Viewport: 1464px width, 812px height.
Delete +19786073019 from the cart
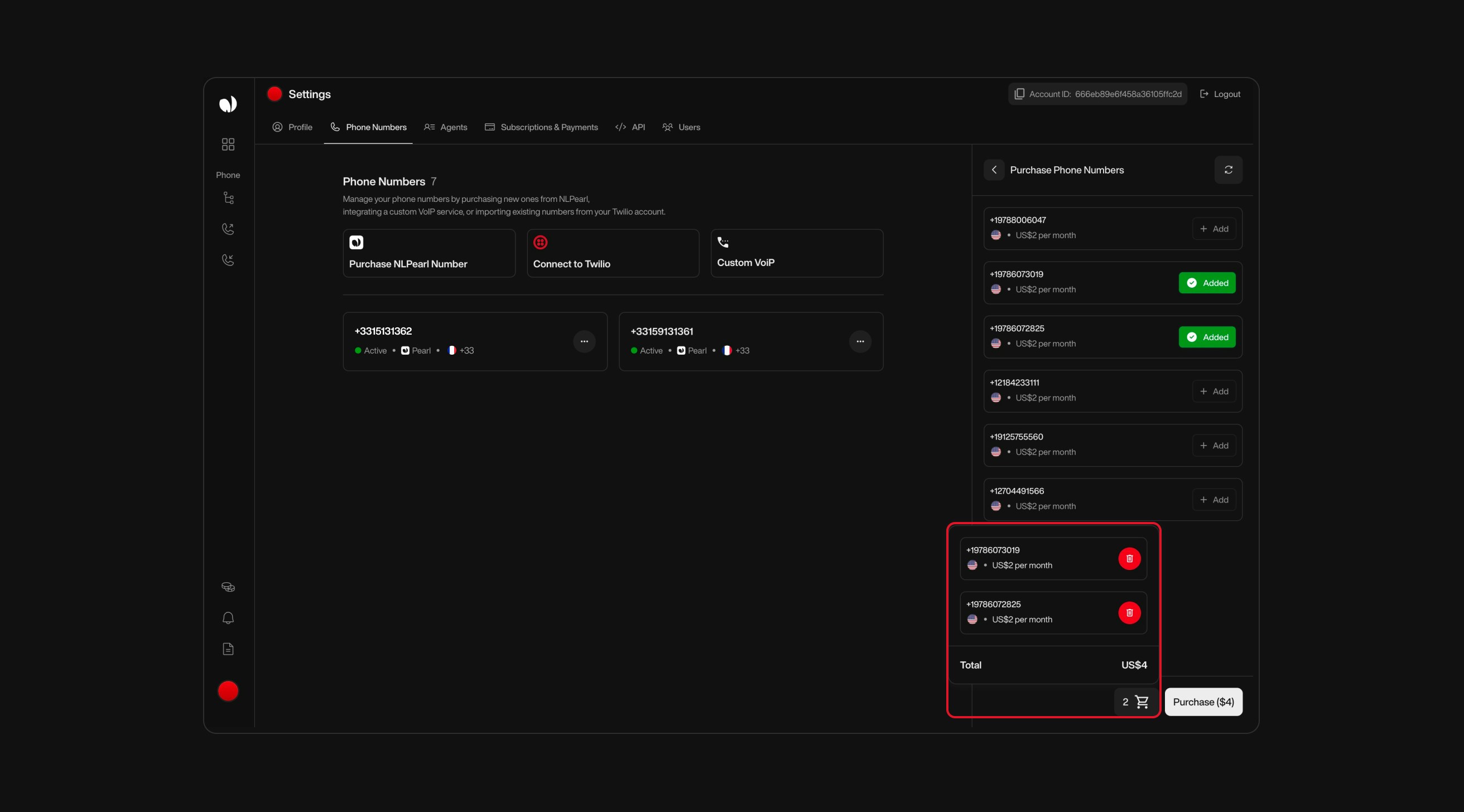tap(1129, 559)
